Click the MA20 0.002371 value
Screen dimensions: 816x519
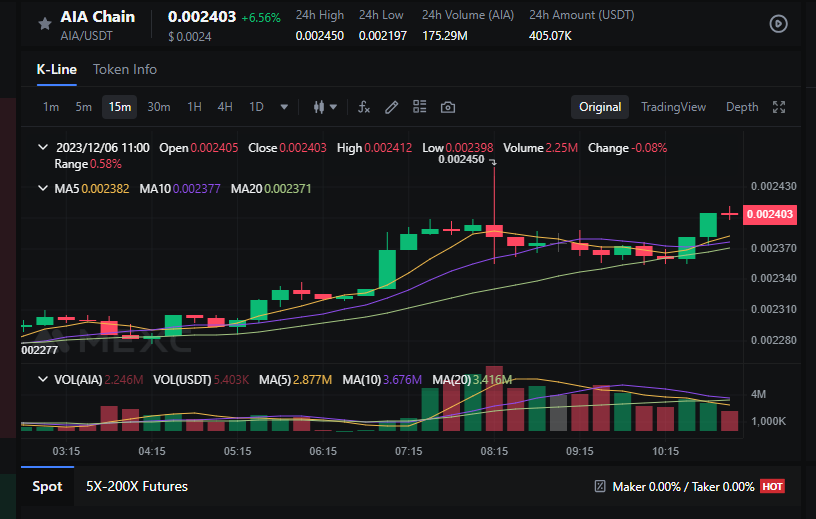click(x=287, y=188)
